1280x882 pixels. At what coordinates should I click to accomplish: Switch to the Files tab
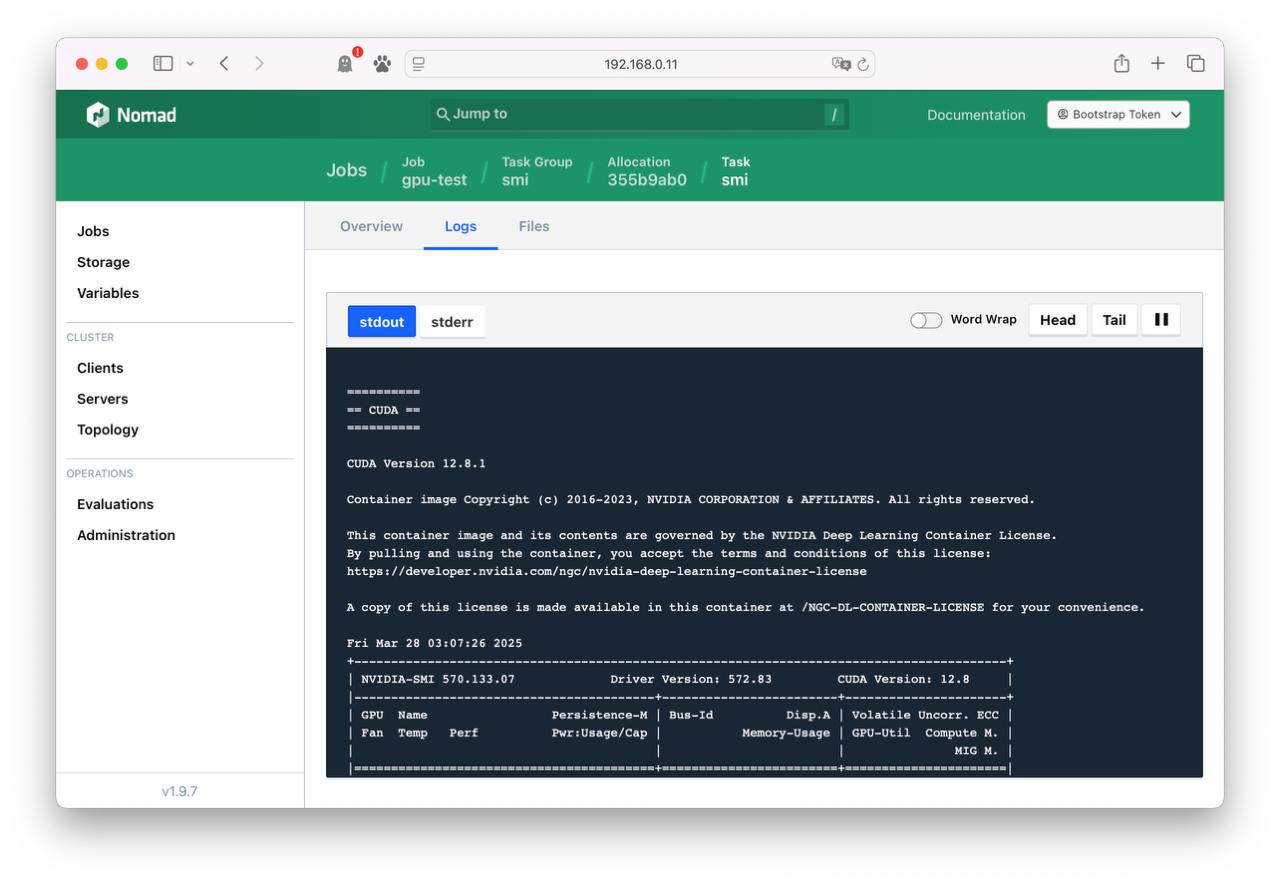(534, 226)
